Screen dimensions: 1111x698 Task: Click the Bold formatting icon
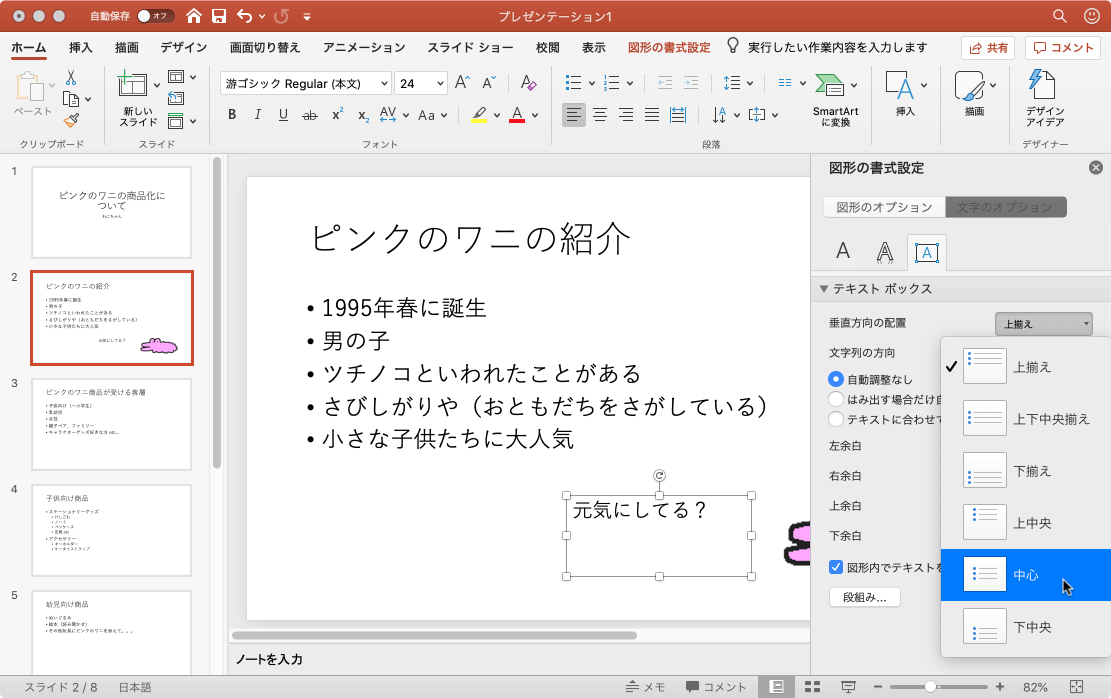(x=232, y=115)
